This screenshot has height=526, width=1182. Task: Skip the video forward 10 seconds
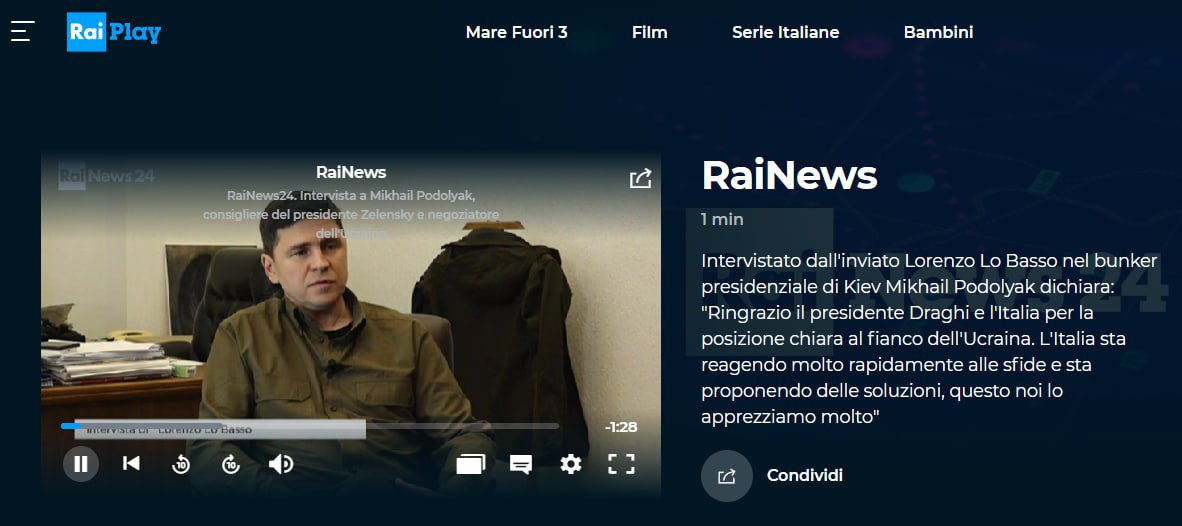click(x=231, y=464)
